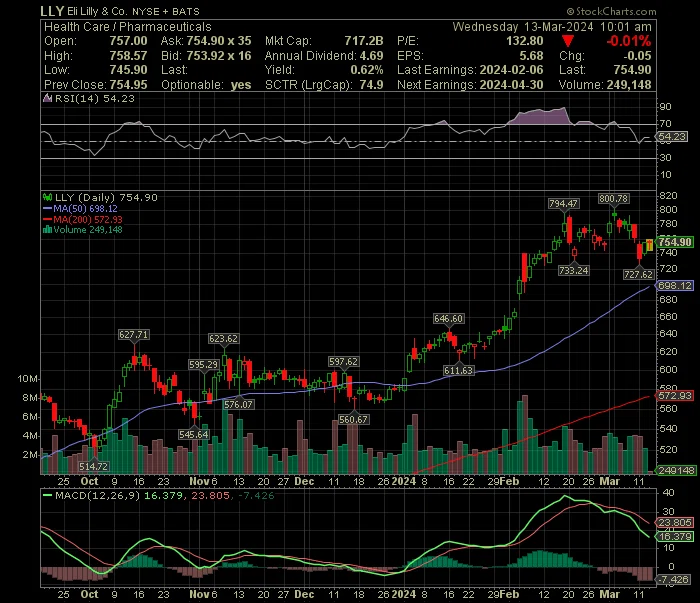Click the Low value 745.90

click(x=128, y=70)
